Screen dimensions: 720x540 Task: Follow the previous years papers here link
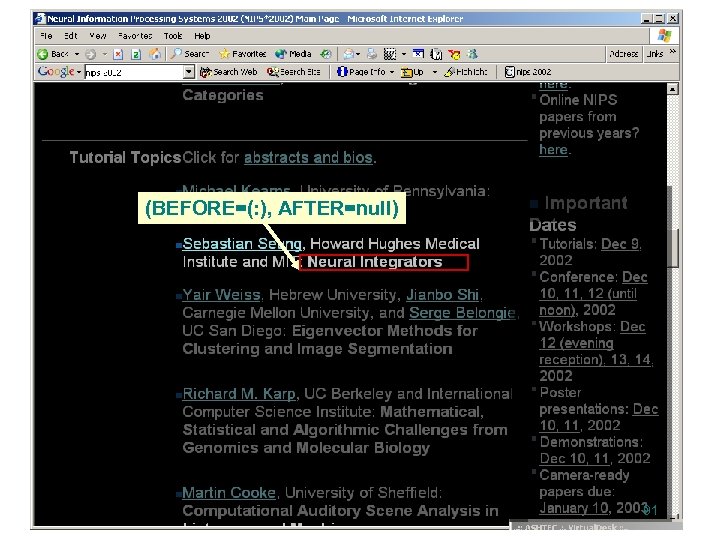[x=553, y=150]
